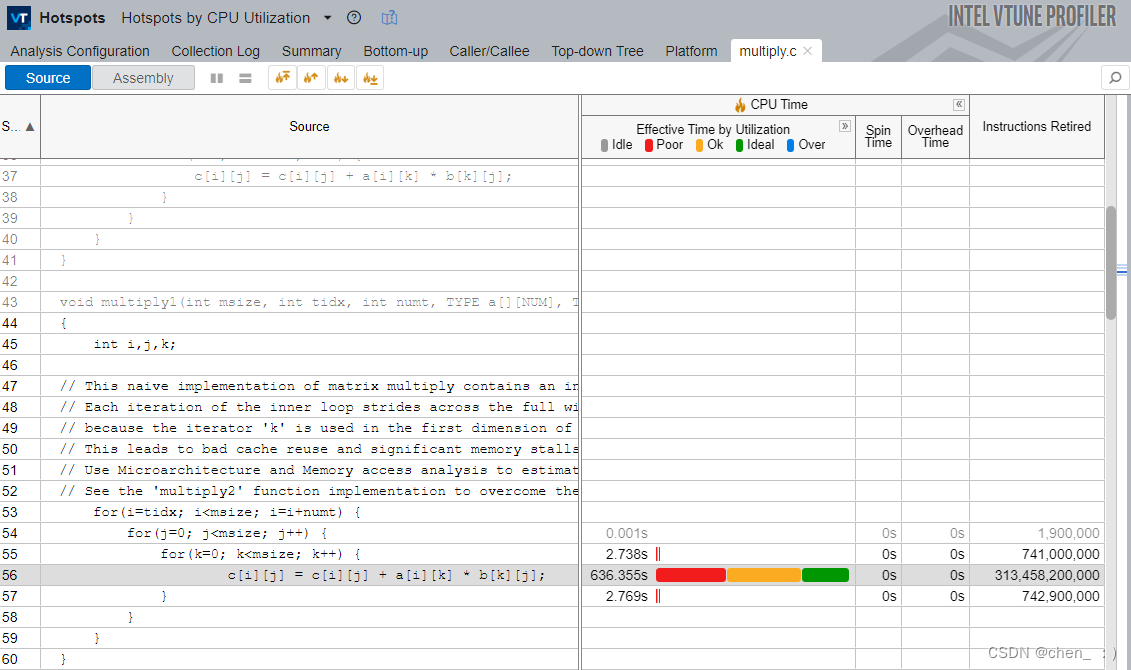Keep Source view active by clicking Source
Image resolution: width=1131 pixels, height=670 pixels.
47,77
